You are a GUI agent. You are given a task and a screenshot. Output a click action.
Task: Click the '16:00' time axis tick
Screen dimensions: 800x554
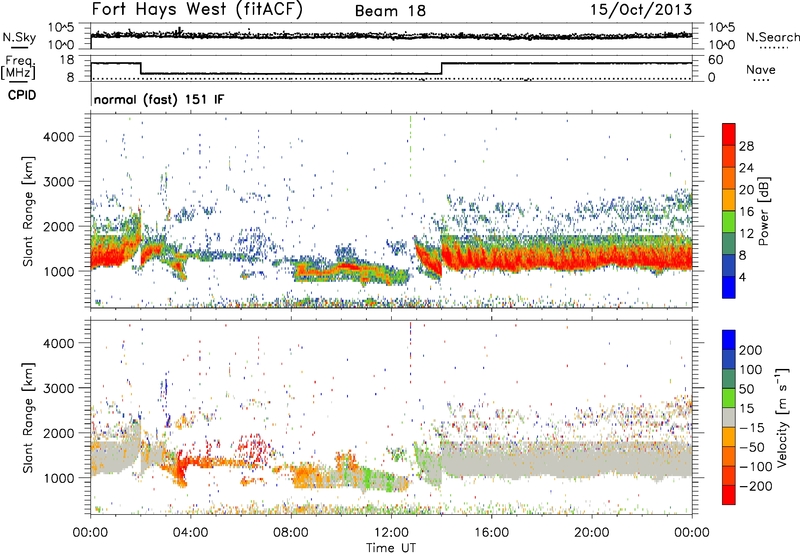pyautogui.click(x=491, y=533)
